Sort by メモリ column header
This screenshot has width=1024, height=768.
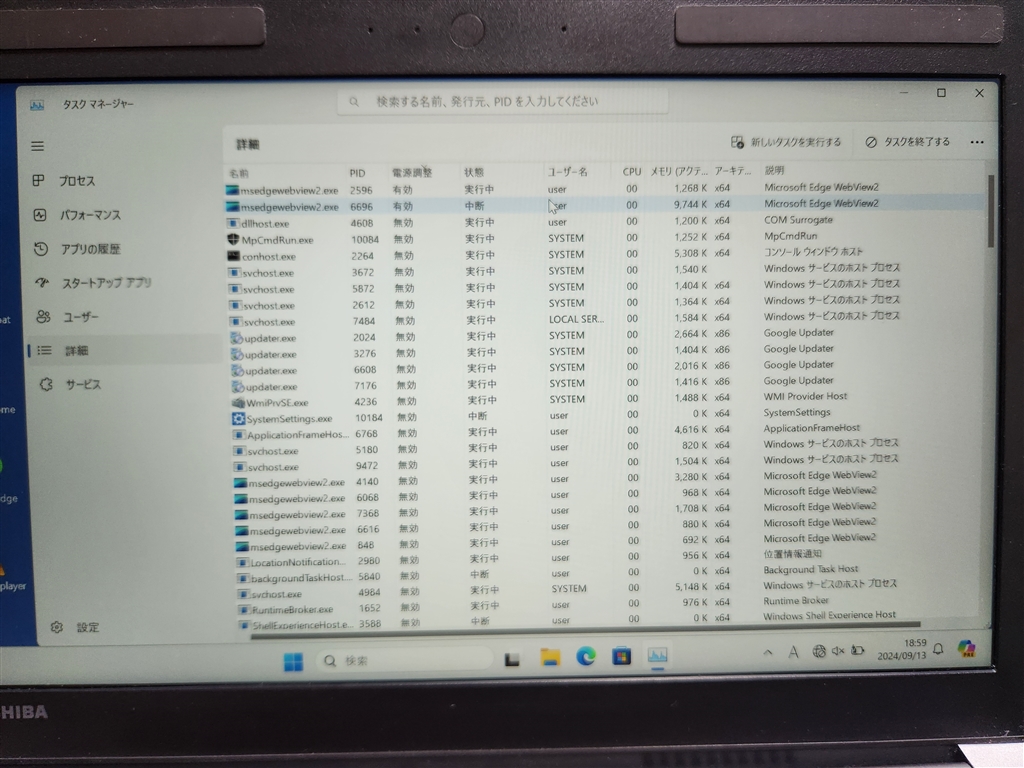[x=678, y=171]
